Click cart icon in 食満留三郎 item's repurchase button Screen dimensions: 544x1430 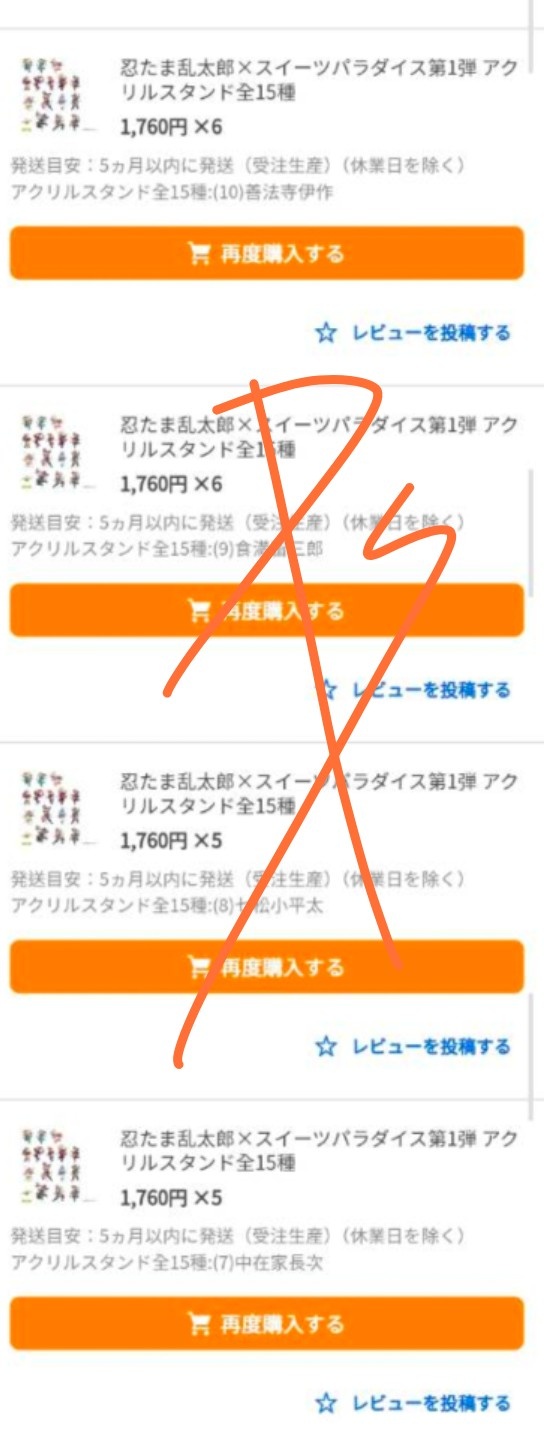point(199,610)
